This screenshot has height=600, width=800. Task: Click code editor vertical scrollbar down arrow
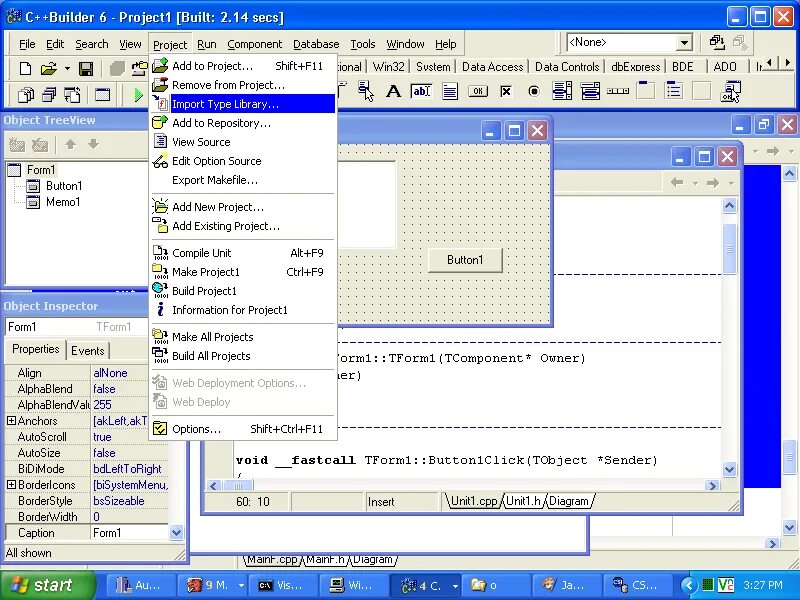point(730,469)
